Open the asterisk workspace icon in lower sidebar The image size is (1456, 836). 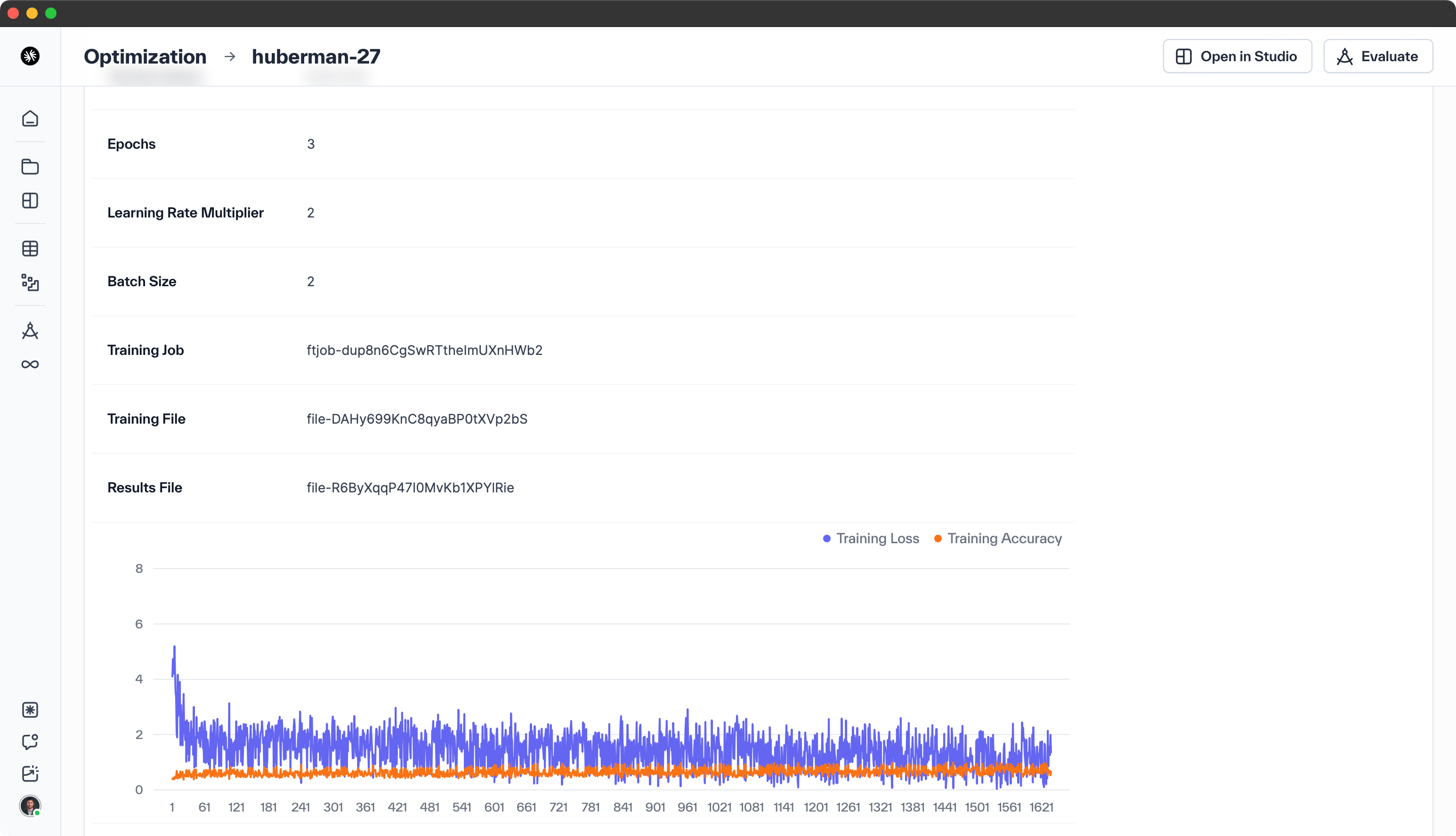30,710
